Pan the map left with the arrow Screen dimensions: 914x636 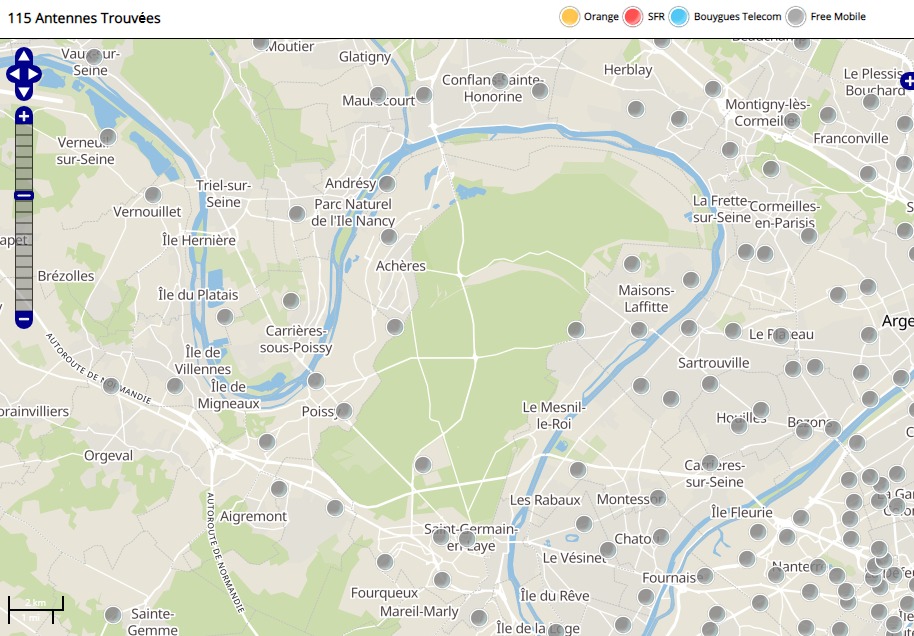click(x=13, y=74)
